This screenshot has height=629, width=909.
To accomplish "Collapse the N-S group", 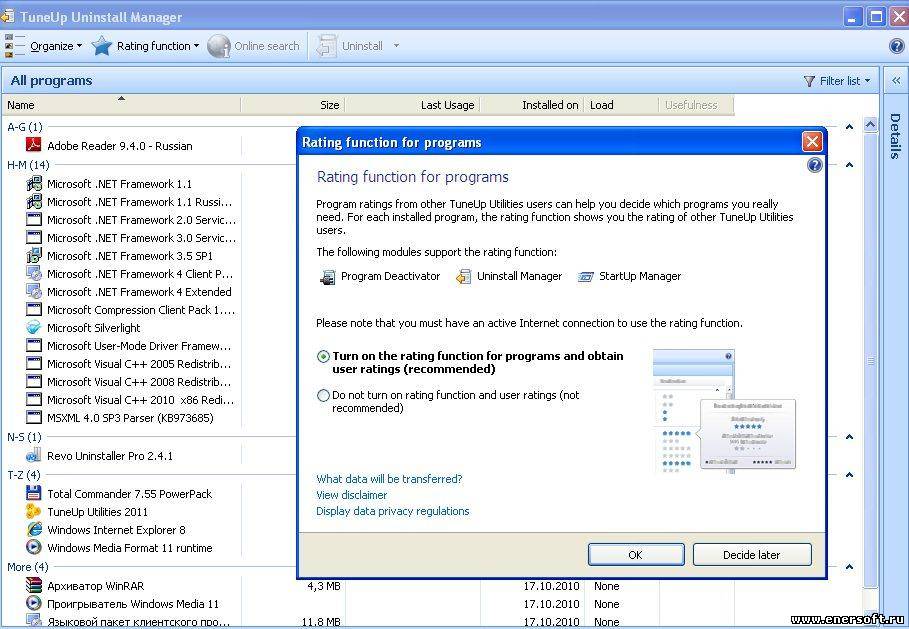I will click(x=849, y=437).
